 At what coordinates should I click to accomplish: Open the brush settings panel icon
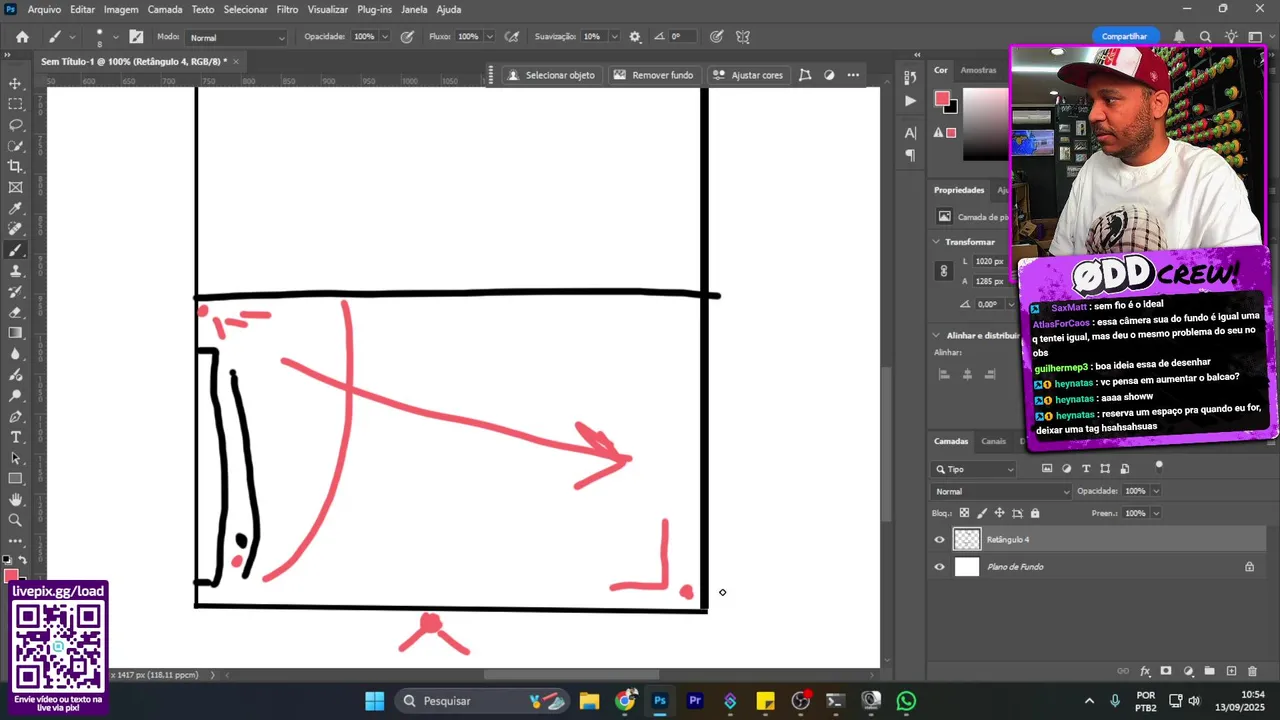coord(136,37)
